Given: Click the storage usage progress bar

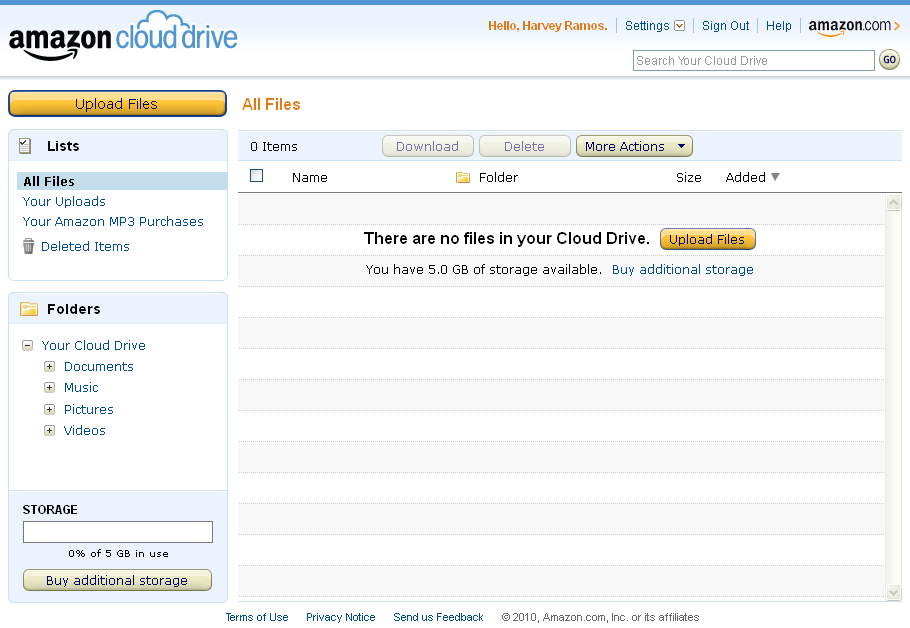Looking at the screenshot, I should click(118, 532).
